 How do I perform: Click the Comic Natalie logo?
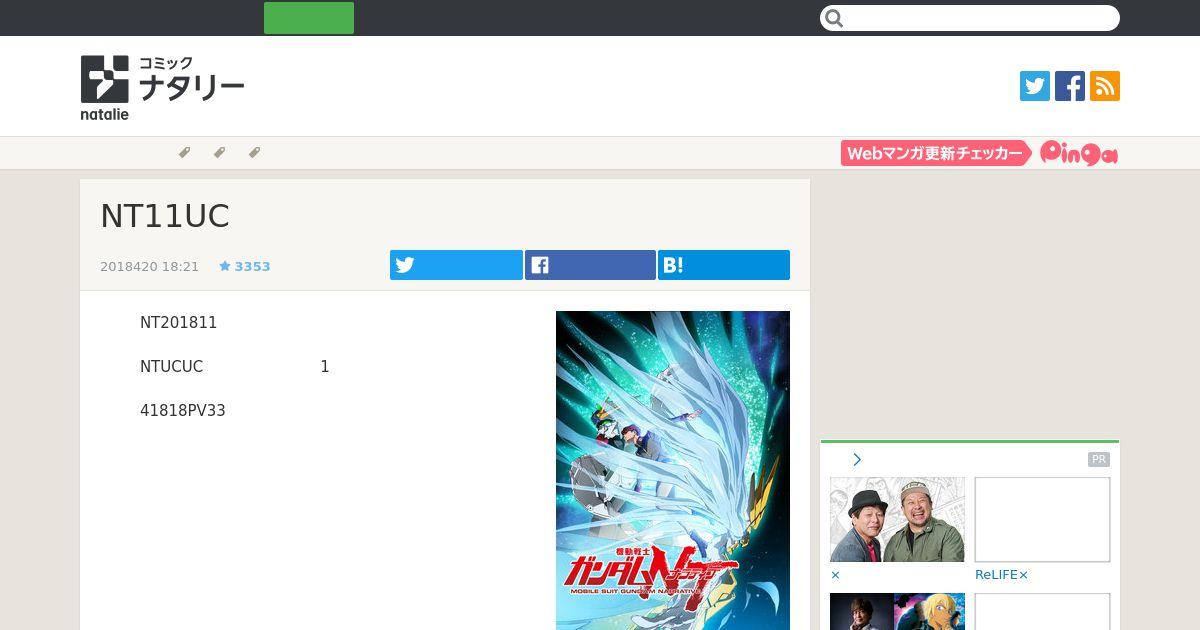click(162, 88)
